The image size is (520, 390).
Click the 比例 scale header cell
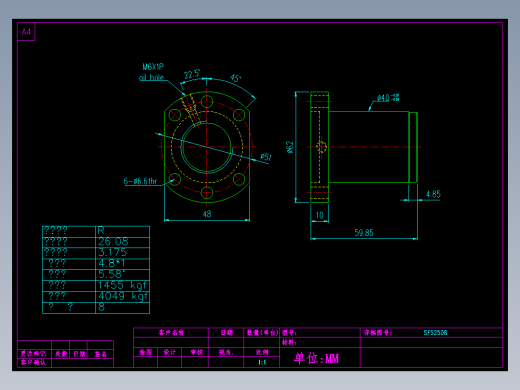point(262,352)
